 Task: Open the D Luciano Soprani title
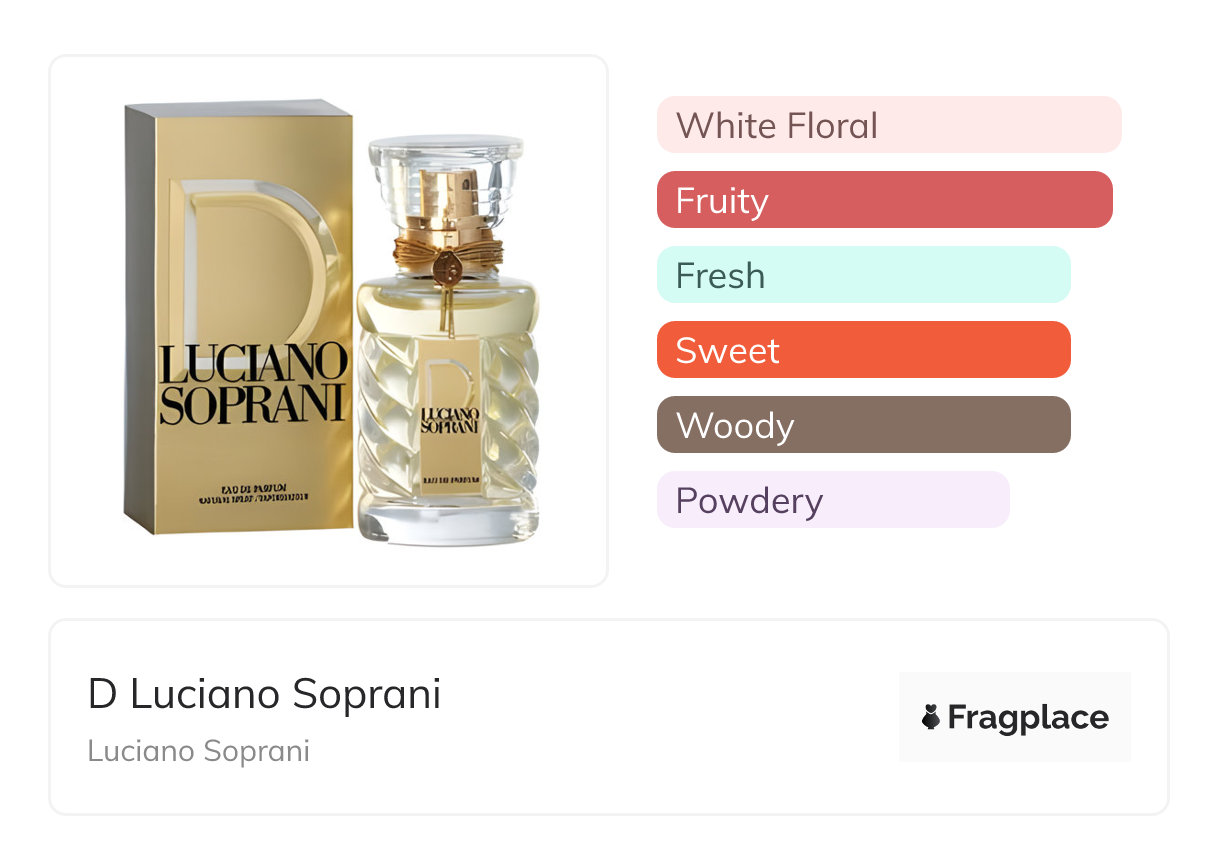[264, 694]
